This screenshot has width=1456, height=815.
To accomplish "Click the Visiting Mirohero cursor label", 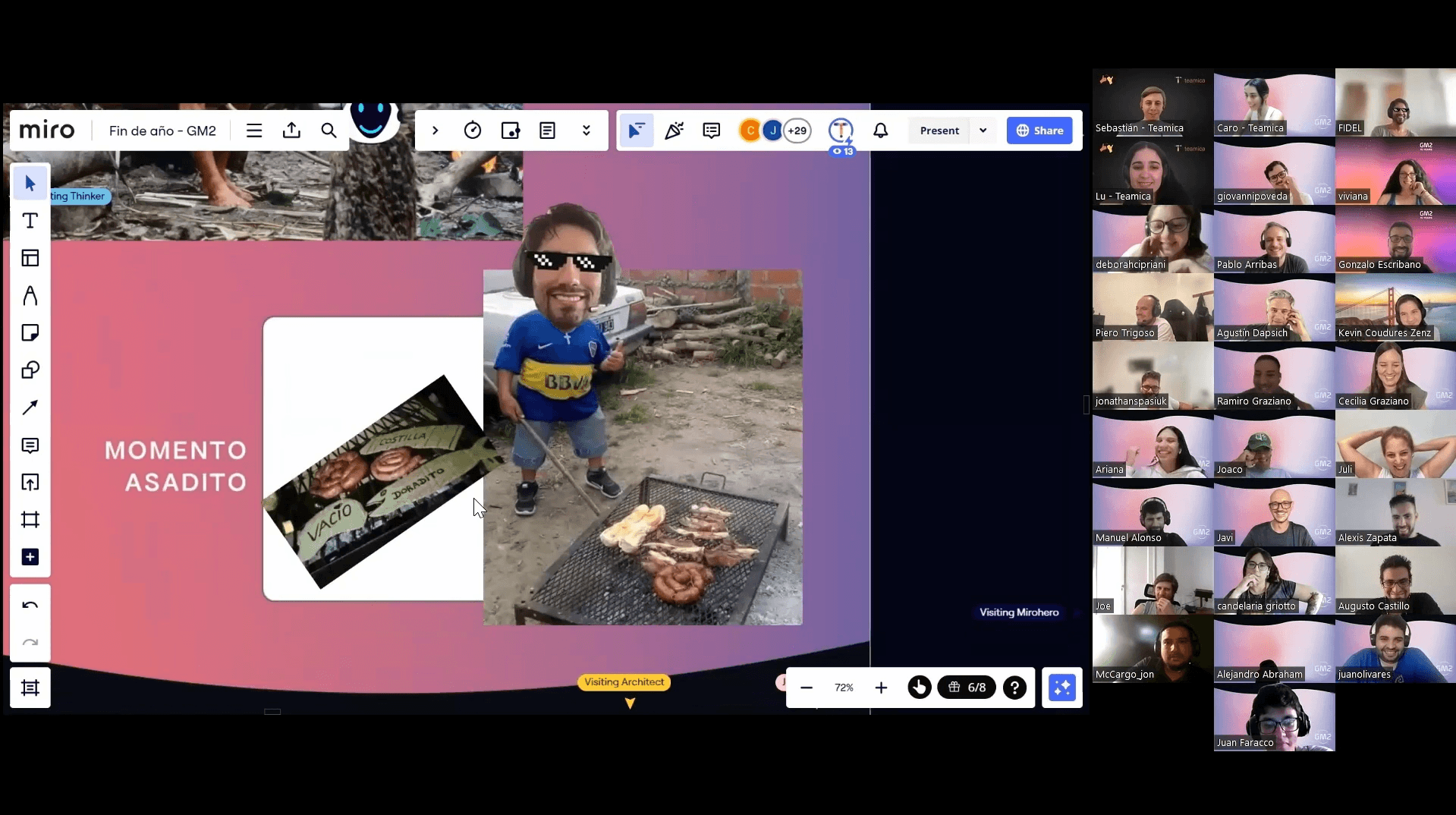I will click(x=1019, y=612).
